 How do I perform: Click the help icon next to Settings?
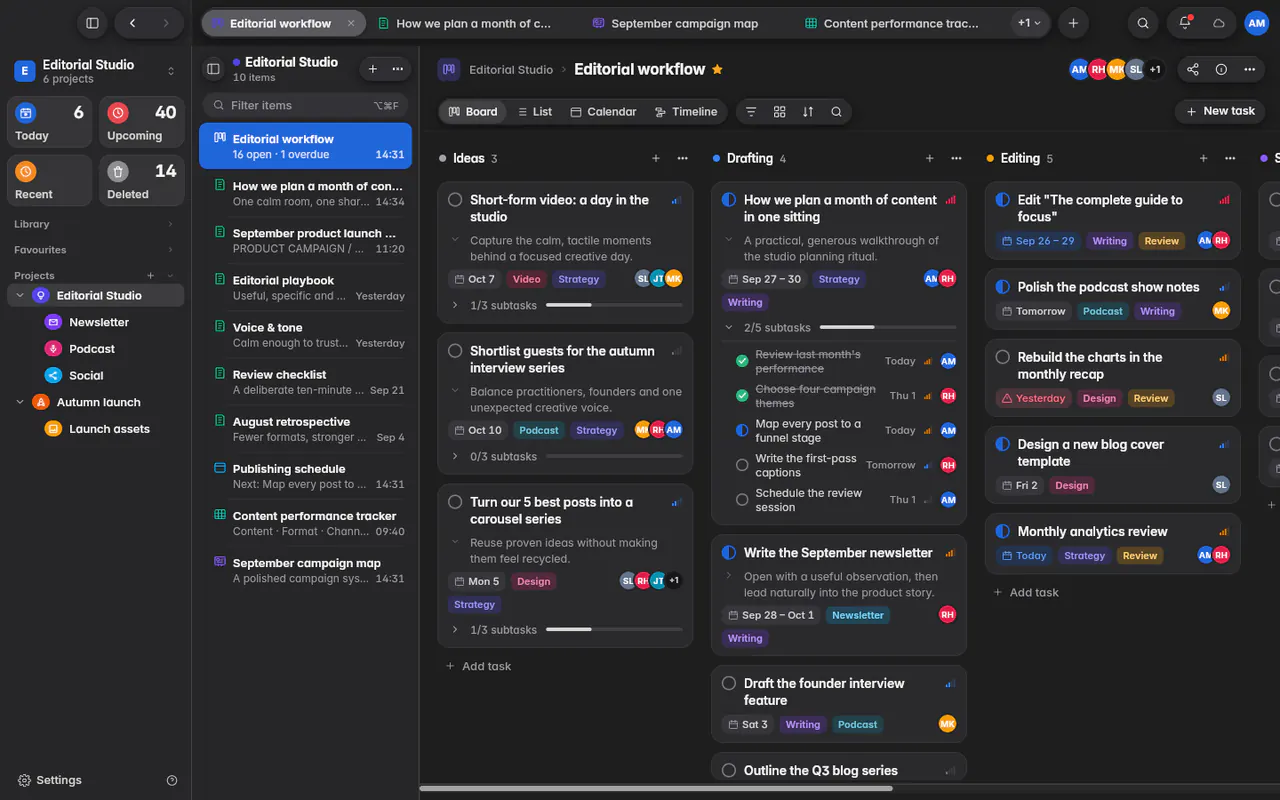[x=172, y=780]
